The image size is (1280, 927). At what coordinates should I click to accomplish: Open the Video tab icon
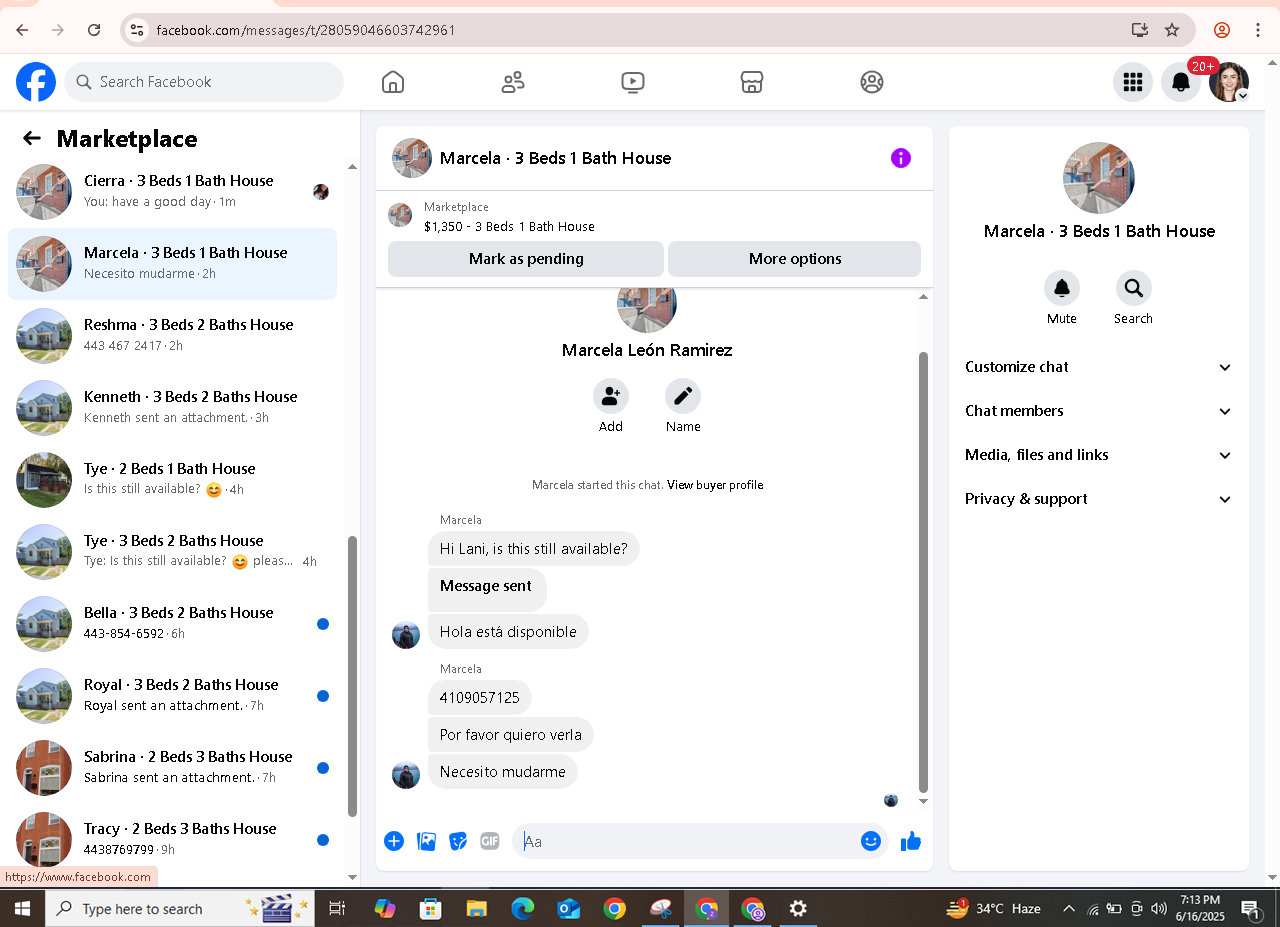(x=633, y=82)
